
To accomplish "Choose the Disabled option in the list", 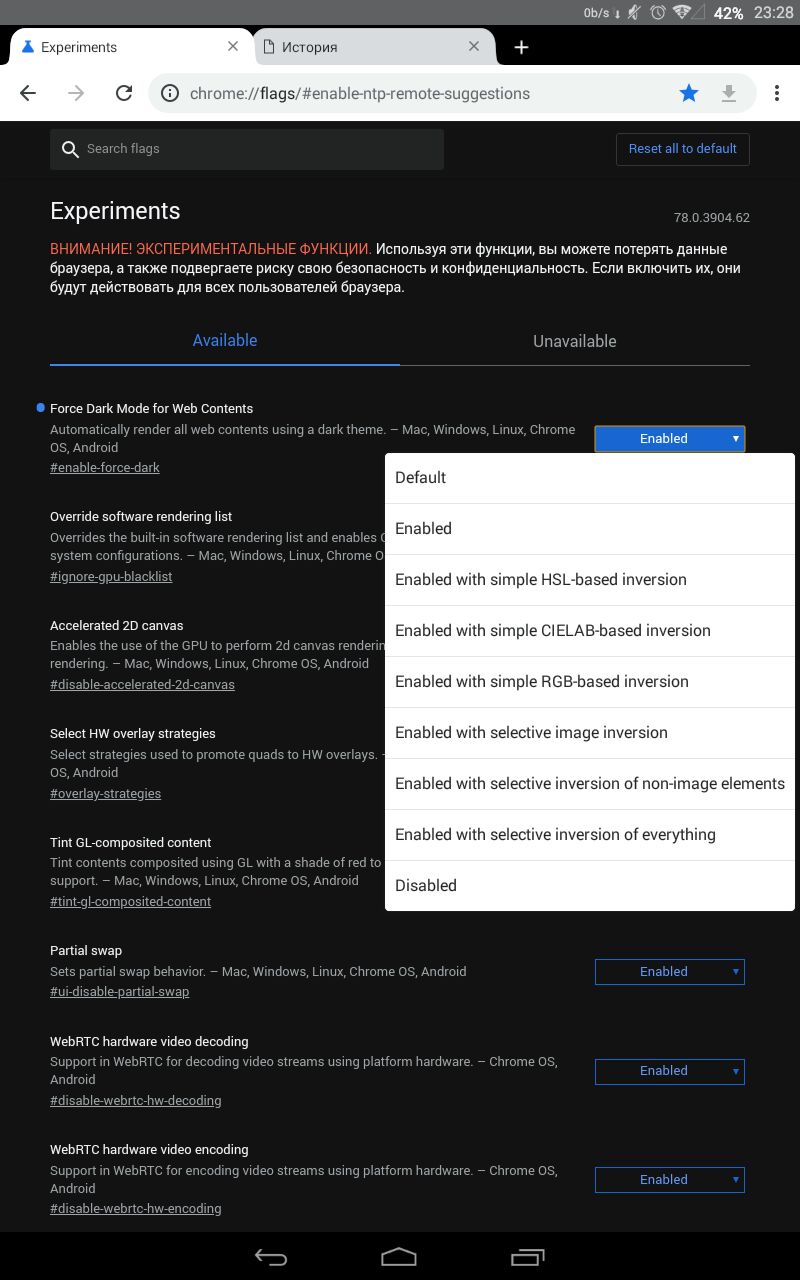I will (426, 885).
